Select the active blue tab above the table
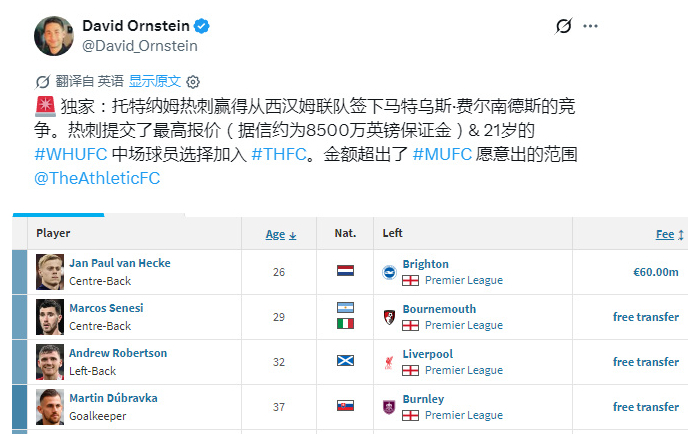The width and height of the screenshot is (694, 439). click(58, 215)
